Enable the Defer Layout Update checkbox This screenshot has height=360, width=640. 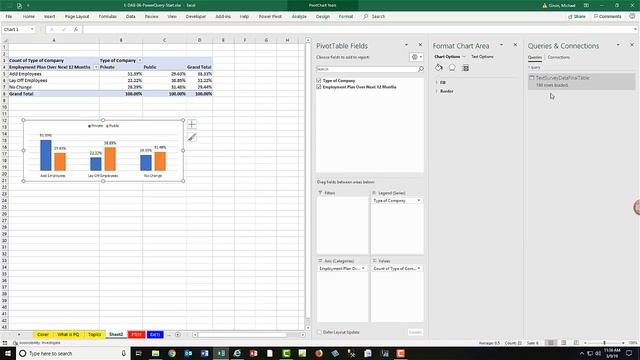[x=319, y=332]
